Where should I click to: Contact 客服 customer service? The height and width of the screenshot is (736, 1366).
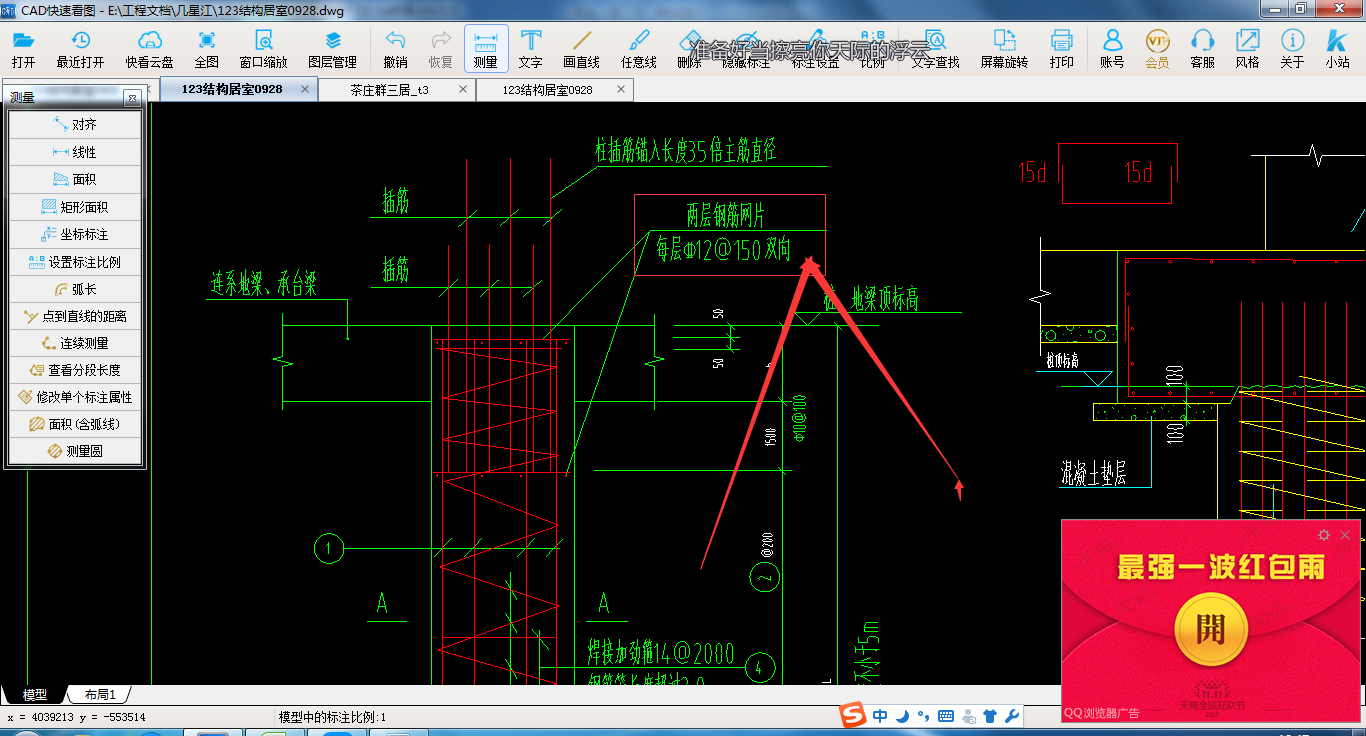pyautogui.click(x=1203, y=48)
